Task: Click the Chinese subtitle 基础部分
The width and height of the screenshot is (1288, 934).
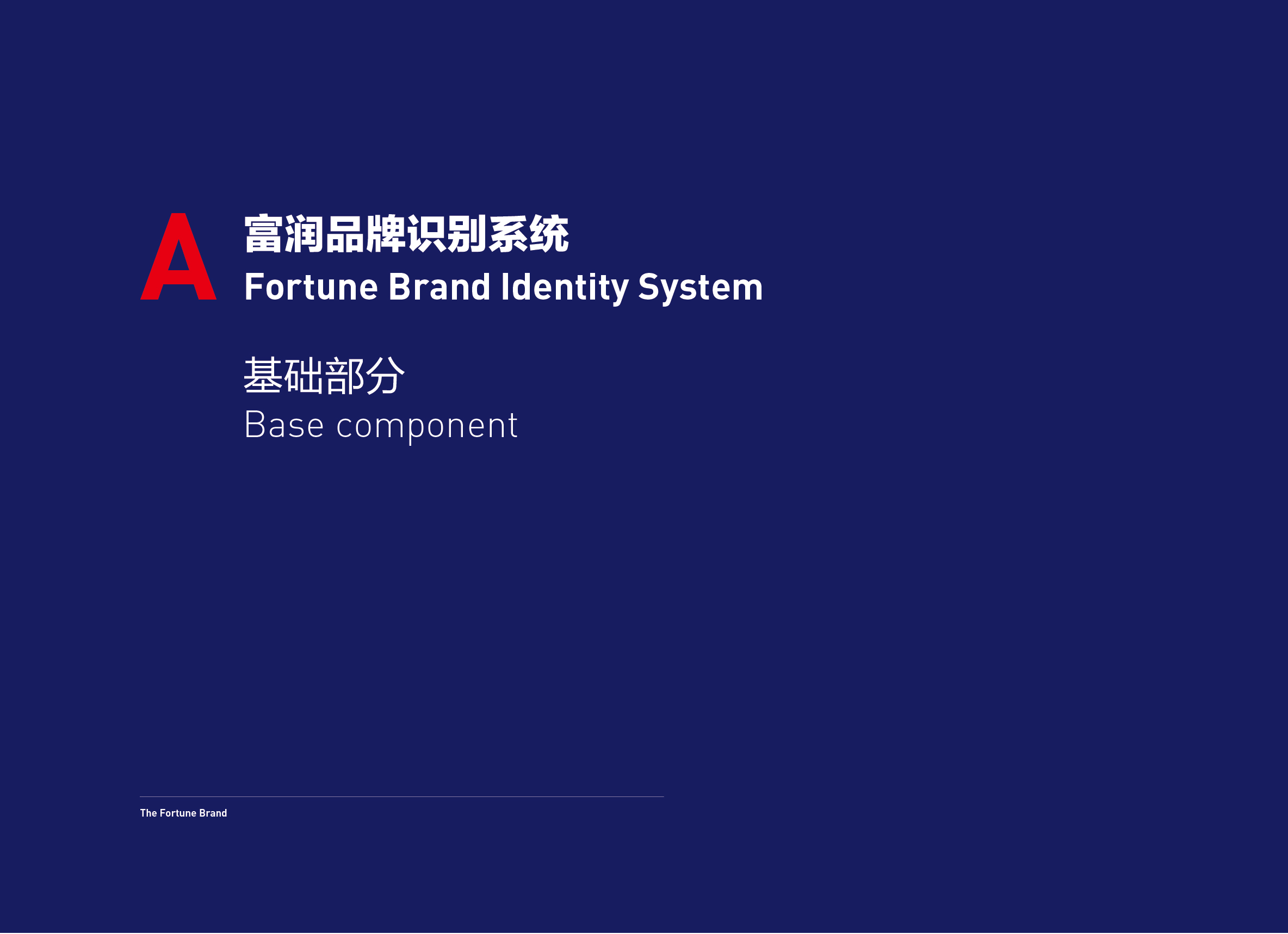Action: click(324, 375)
